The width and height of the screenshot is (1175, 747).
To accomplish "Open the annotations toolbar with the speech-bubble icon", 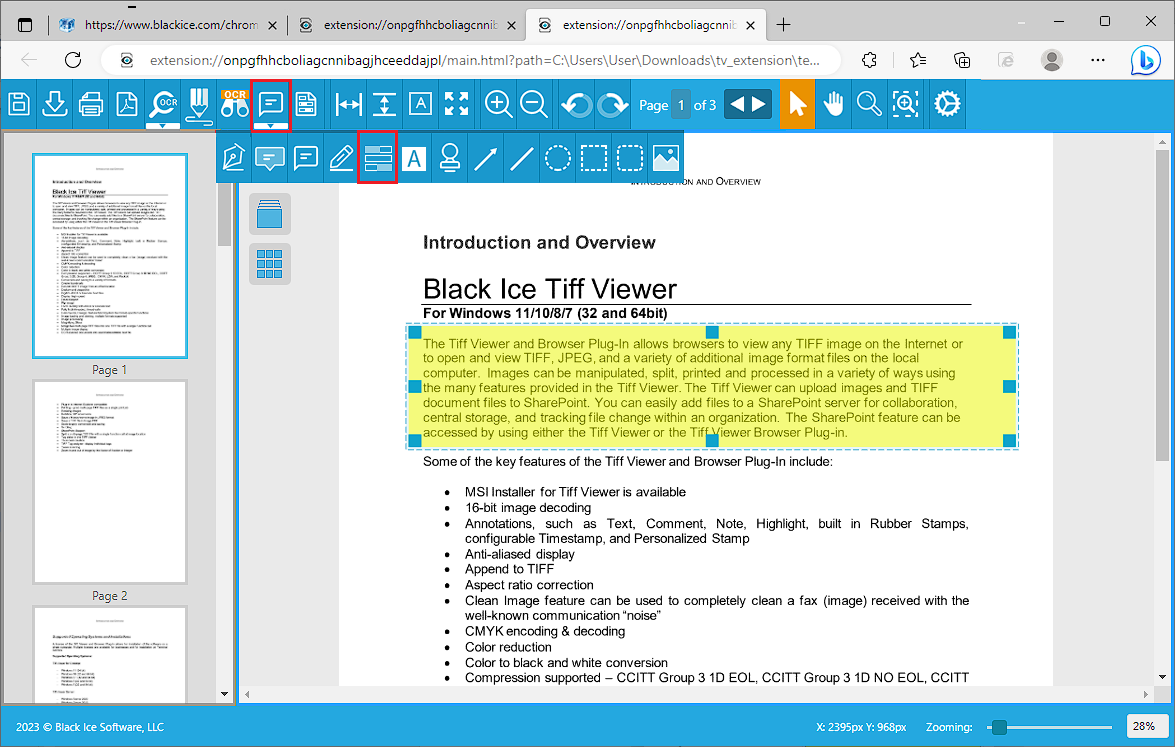I will click(271, 104).
